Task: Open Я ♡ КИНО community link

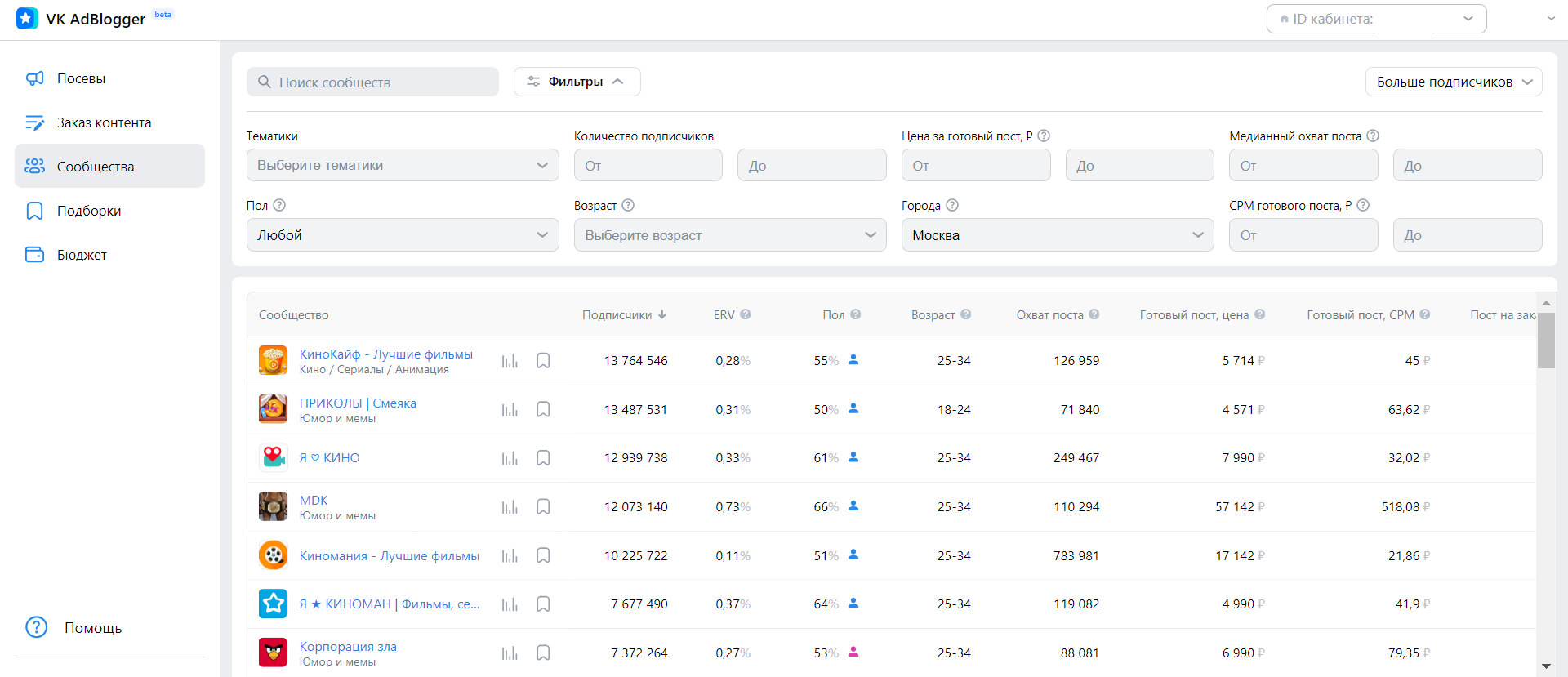Action: [329, 458]
